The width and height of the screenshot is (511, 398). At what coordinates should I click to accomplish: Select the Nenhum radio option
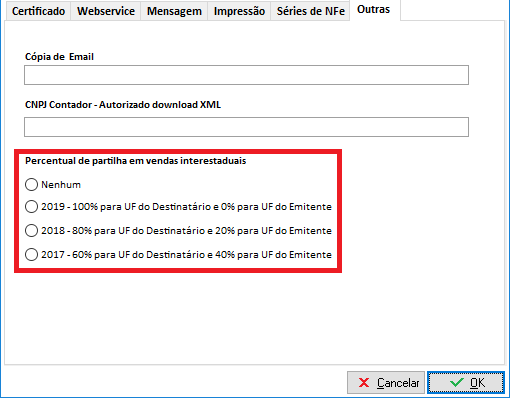pos(31,184)
